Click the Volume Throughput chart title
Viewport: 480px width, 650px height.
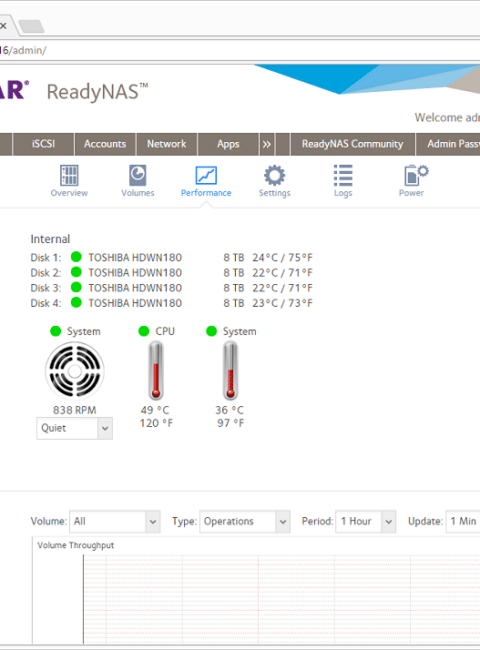coord(75,545)
